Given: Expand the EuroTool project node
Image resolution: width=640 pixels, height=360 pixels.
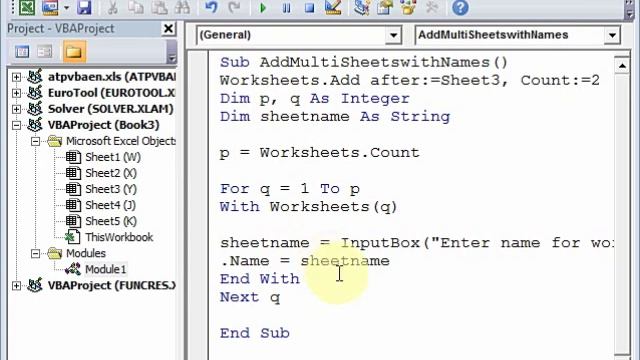Looking at the screenshot, I should (16, 93).
